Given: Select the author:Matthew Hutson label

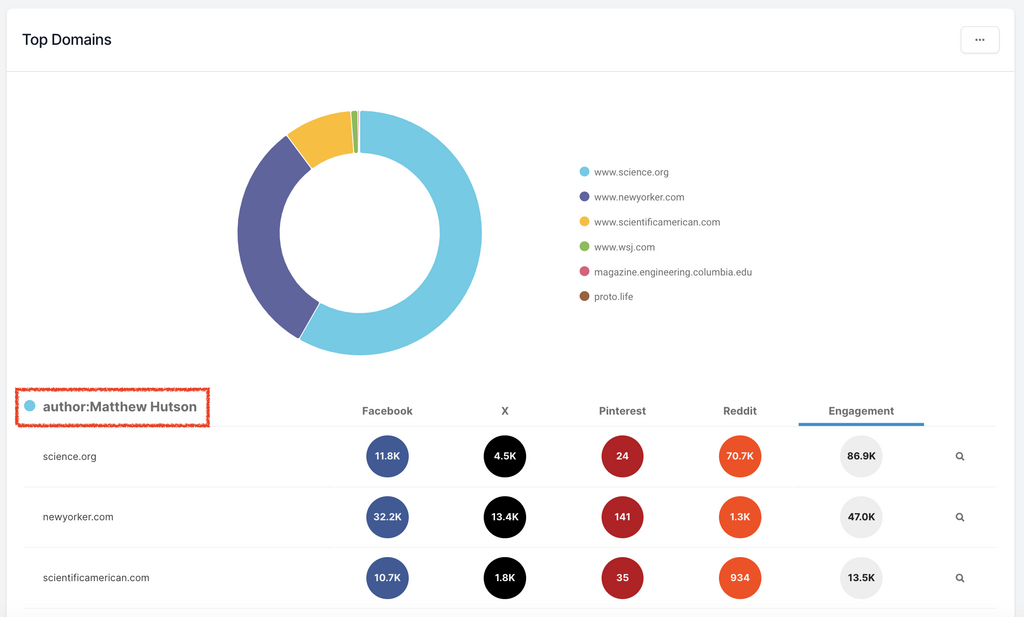Looking at the screenshot, I should (119, 407).
